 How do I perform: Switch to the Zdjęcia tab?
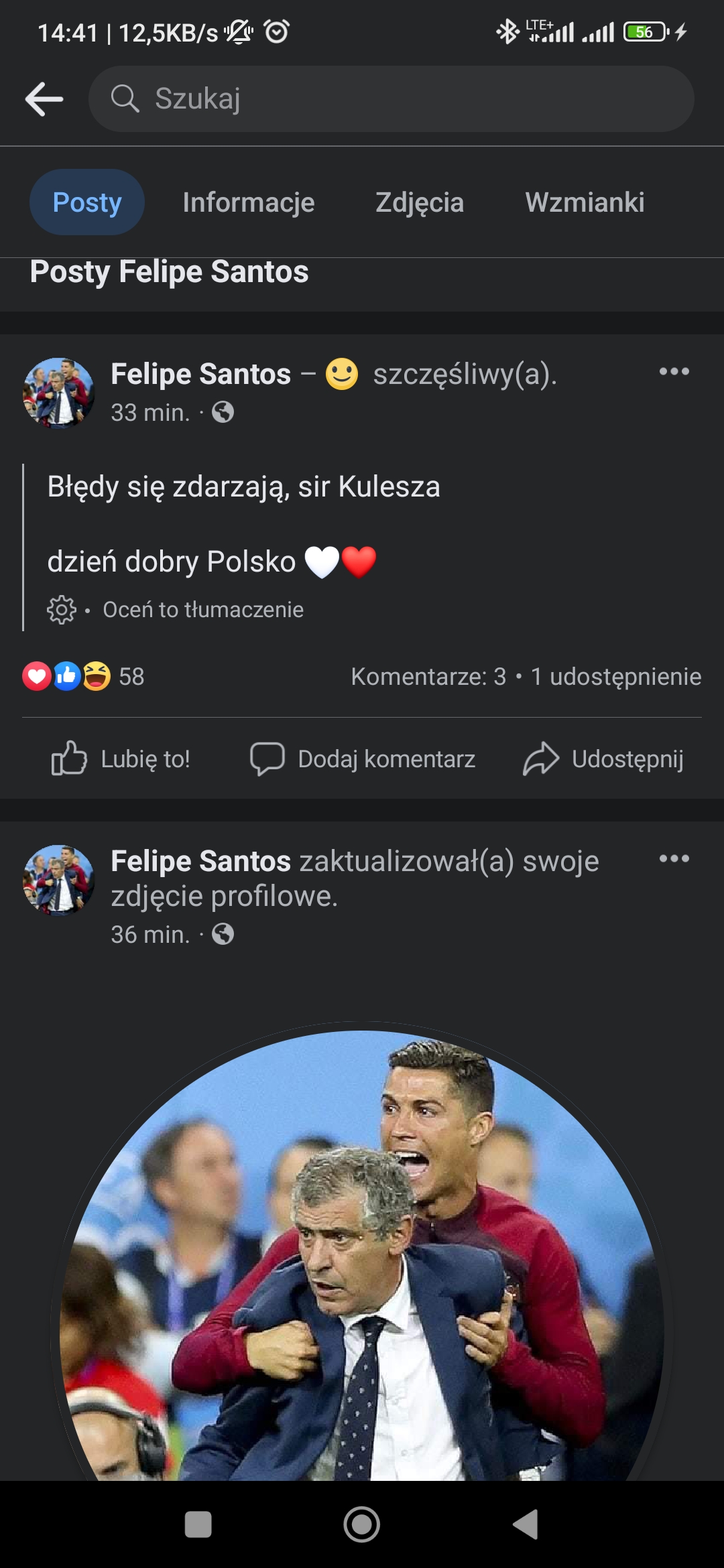[419, 202]
